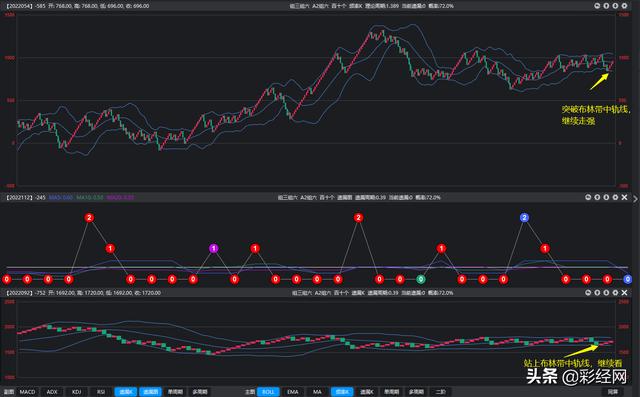Click fourth round icon in top chart header
This screenshot has height=397, width=640.
tap(624, 6)
